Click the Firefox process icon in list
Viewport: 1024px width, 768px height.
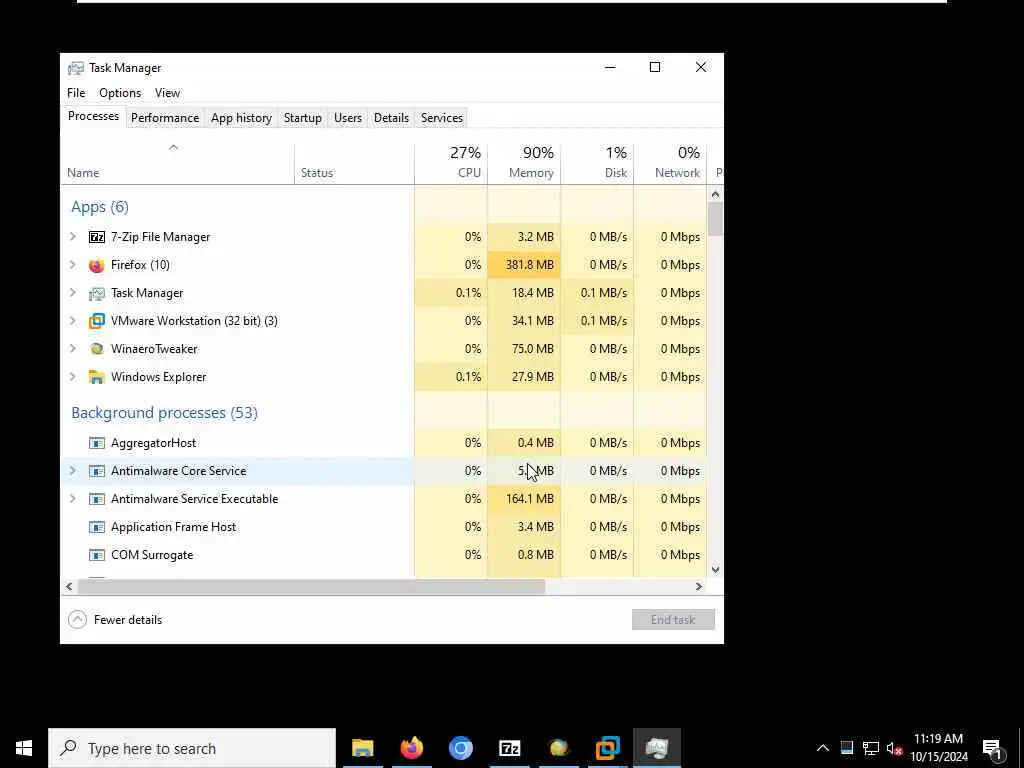[97, 265]
